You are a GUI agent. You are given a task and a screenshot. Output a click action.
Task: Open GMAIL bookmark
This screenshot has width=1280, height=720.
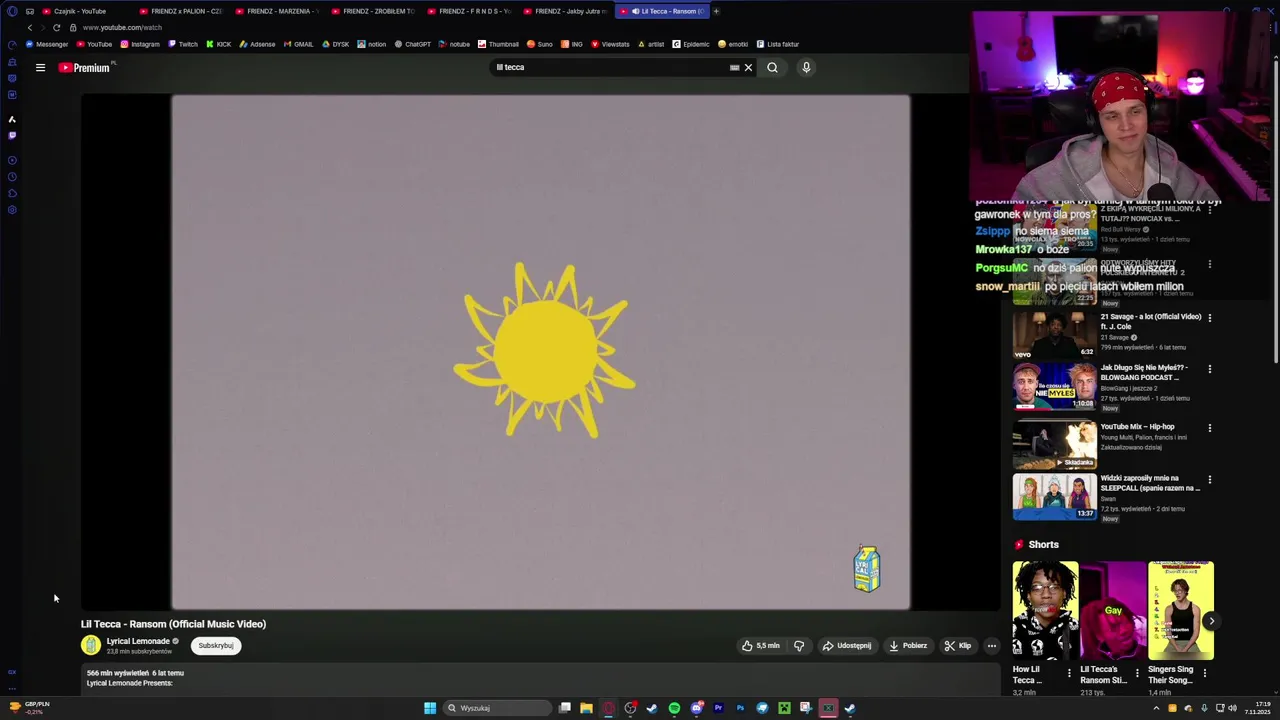[298, 44]
